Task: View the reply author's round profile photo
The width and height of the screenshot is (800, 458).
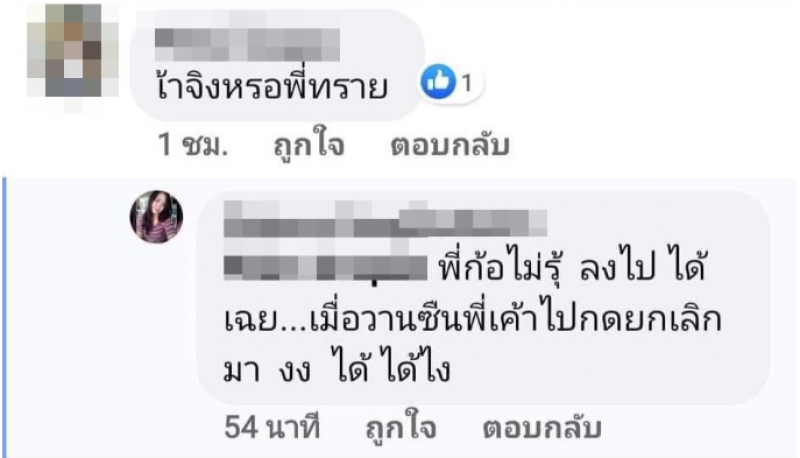Action: pyautogui.click(x=157, y=216)
